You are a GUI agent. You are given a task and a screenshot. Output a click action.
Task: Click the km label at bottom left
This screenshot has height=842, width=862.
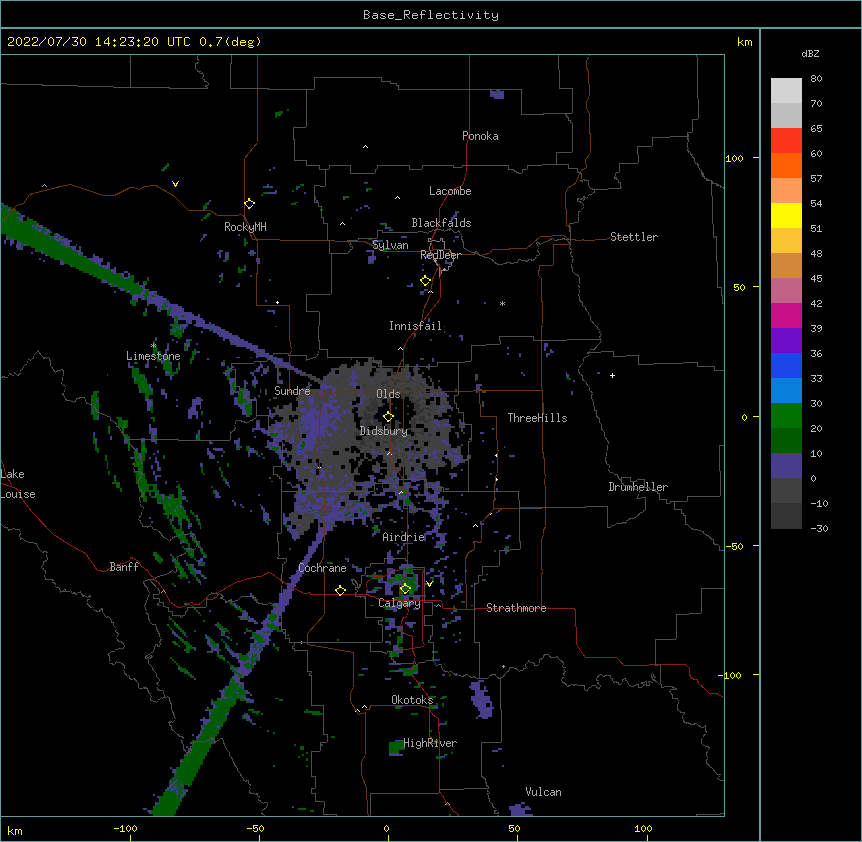(15, 830)
